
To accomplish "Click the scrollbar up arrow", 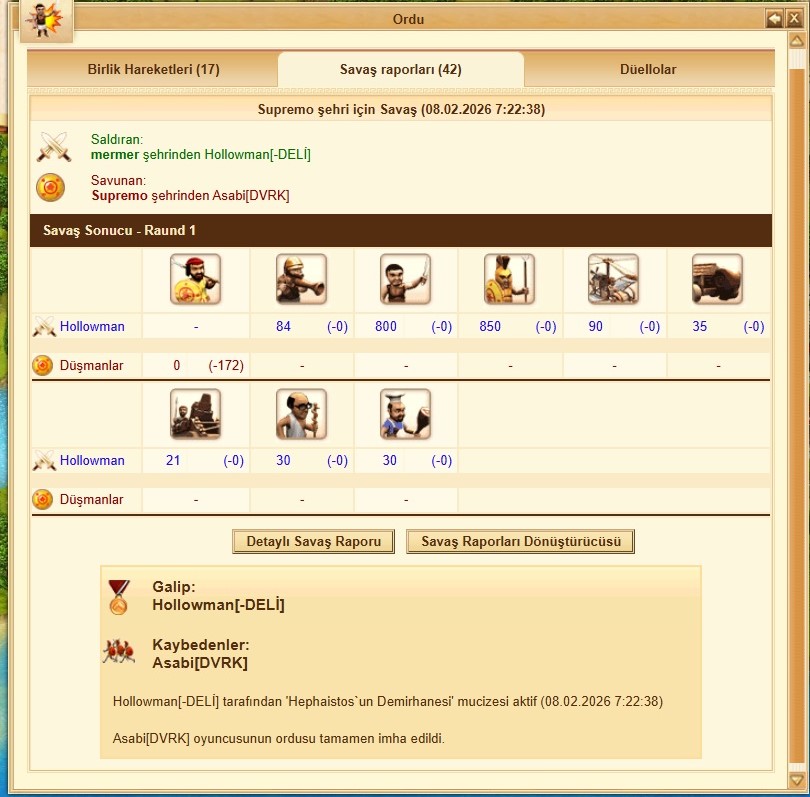I will click(x=797, y=41).
